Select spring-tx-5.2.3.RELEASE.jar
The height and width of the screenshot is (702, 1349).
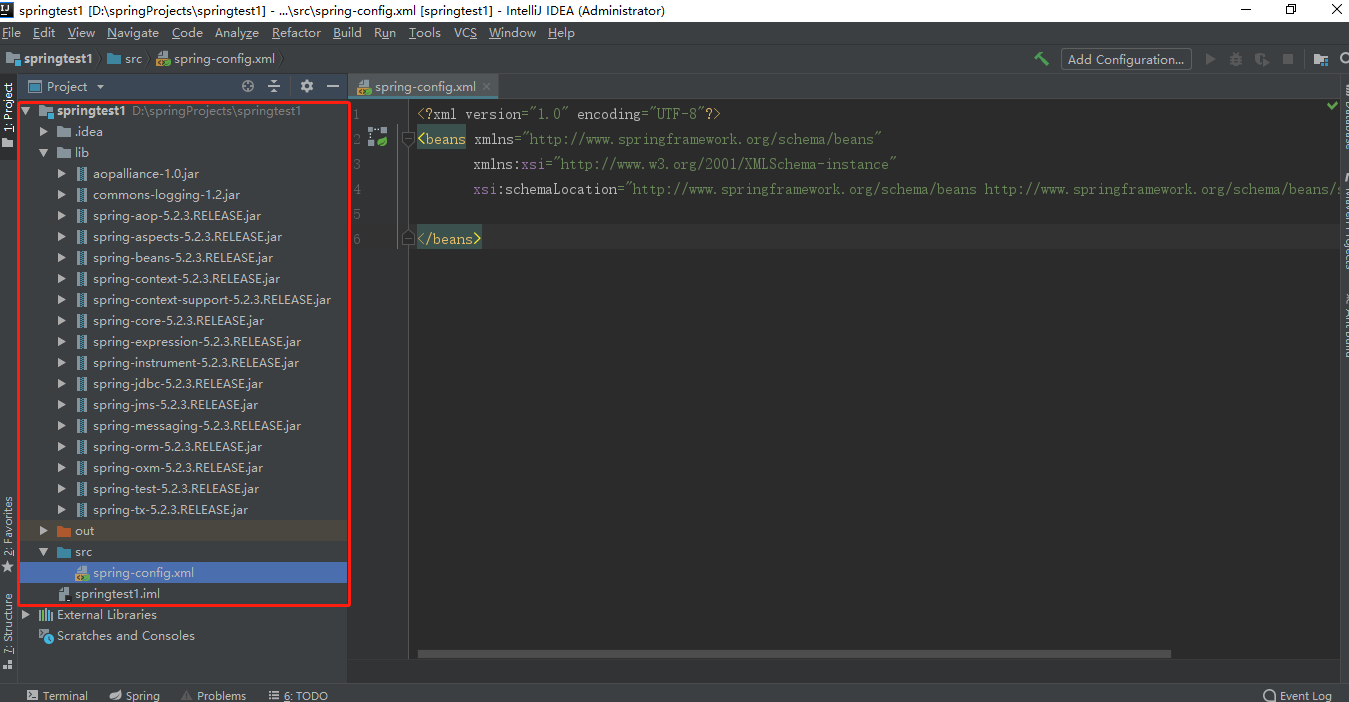coord(170,510)
